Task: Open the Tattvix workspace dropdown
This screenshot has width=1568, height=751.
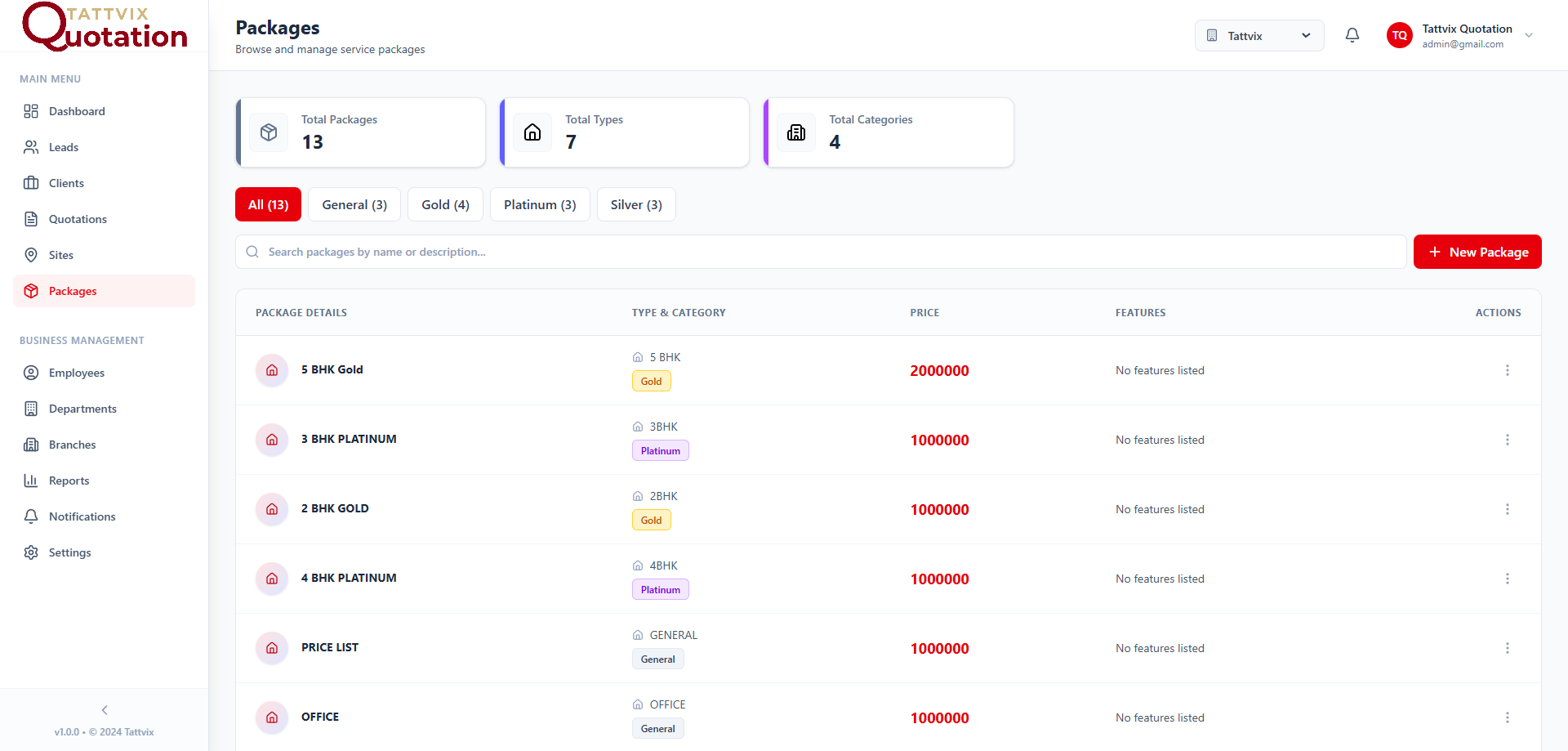Action: pos(1258,35)
